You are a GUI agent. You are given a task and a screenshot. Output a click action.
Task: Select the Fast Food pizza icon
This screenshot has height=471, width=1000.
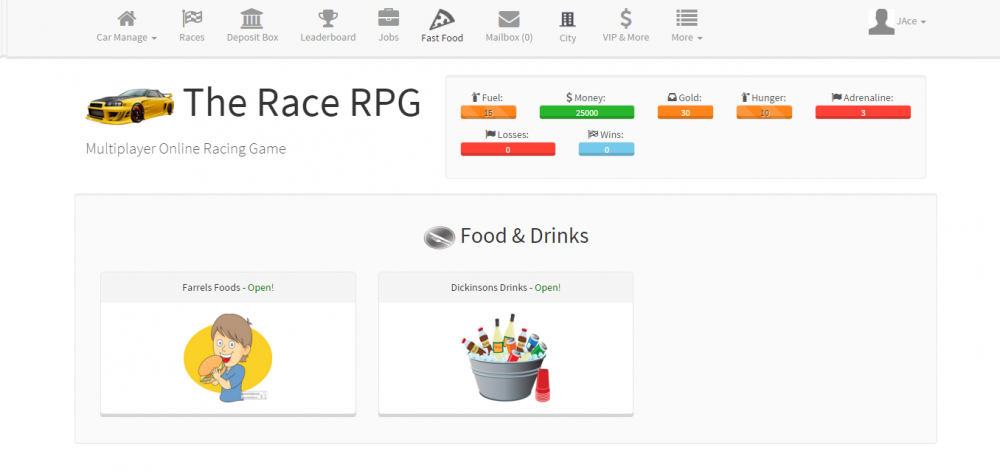click(x=441, y=19)
